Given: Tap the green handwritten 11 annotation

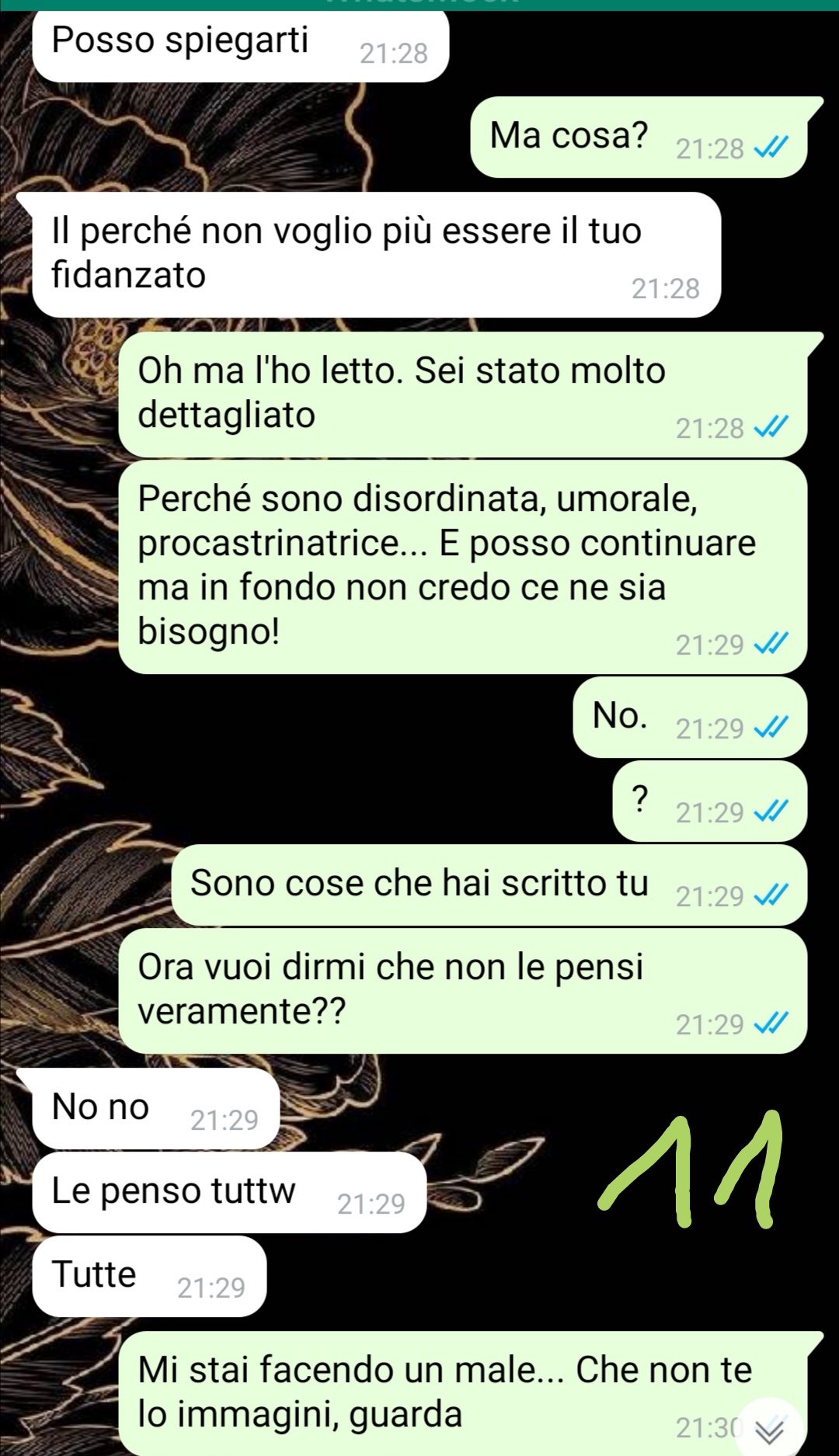Looking at the screenshot, I should pos(690,1170).
